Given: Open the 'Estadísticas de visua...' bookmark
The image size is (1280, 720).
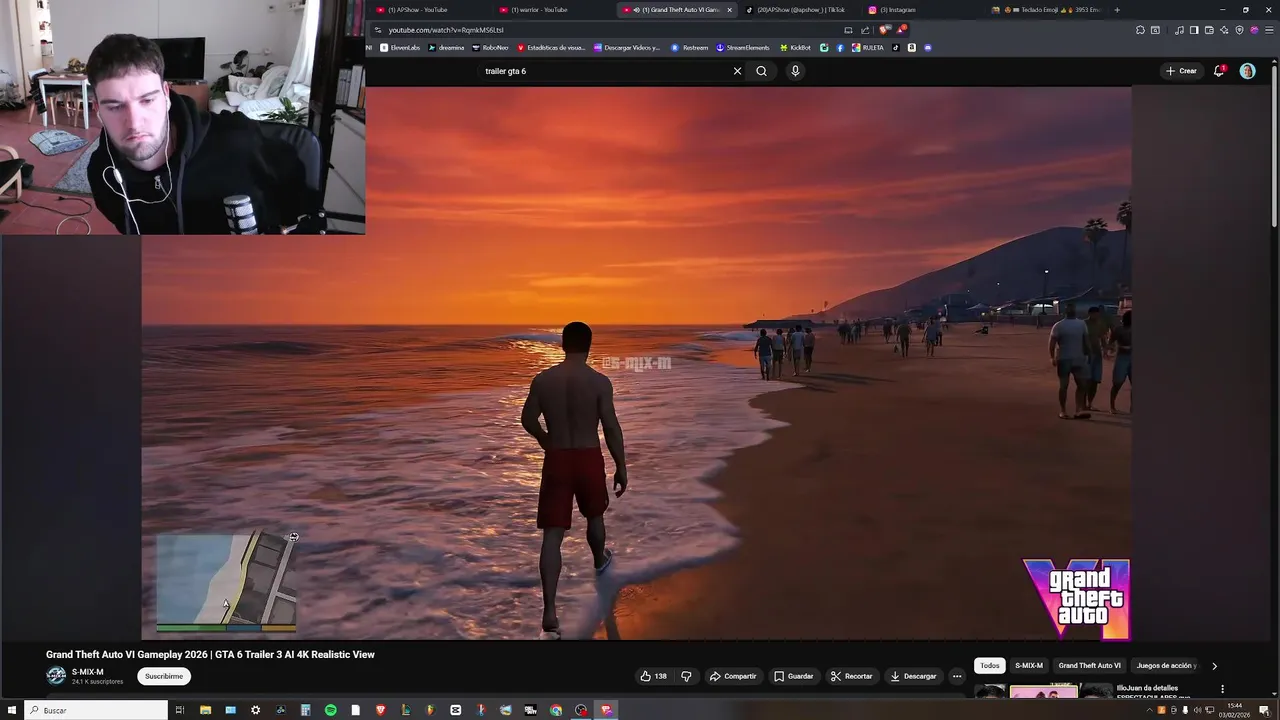Looking at the screenshot, I should point(551,48).
